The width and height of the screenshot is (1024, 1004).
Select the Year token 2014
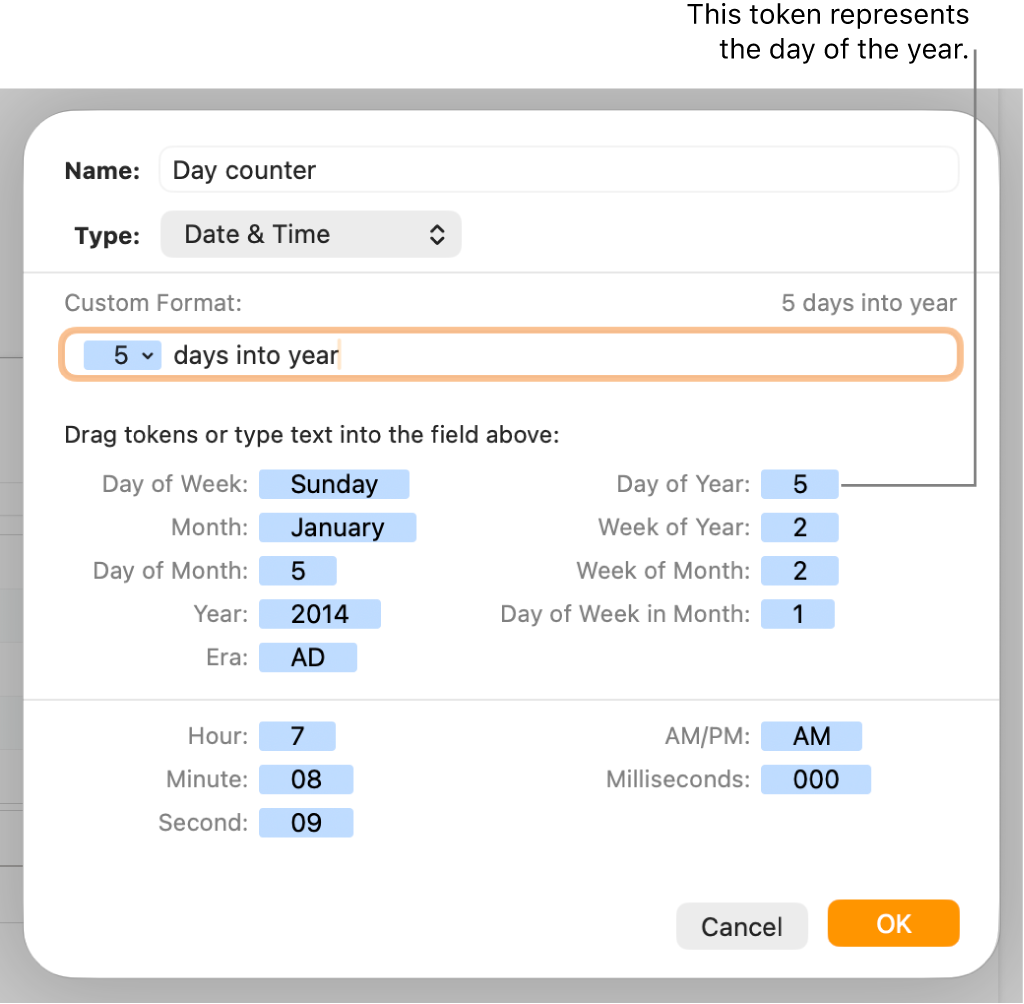tap(320, 614)
